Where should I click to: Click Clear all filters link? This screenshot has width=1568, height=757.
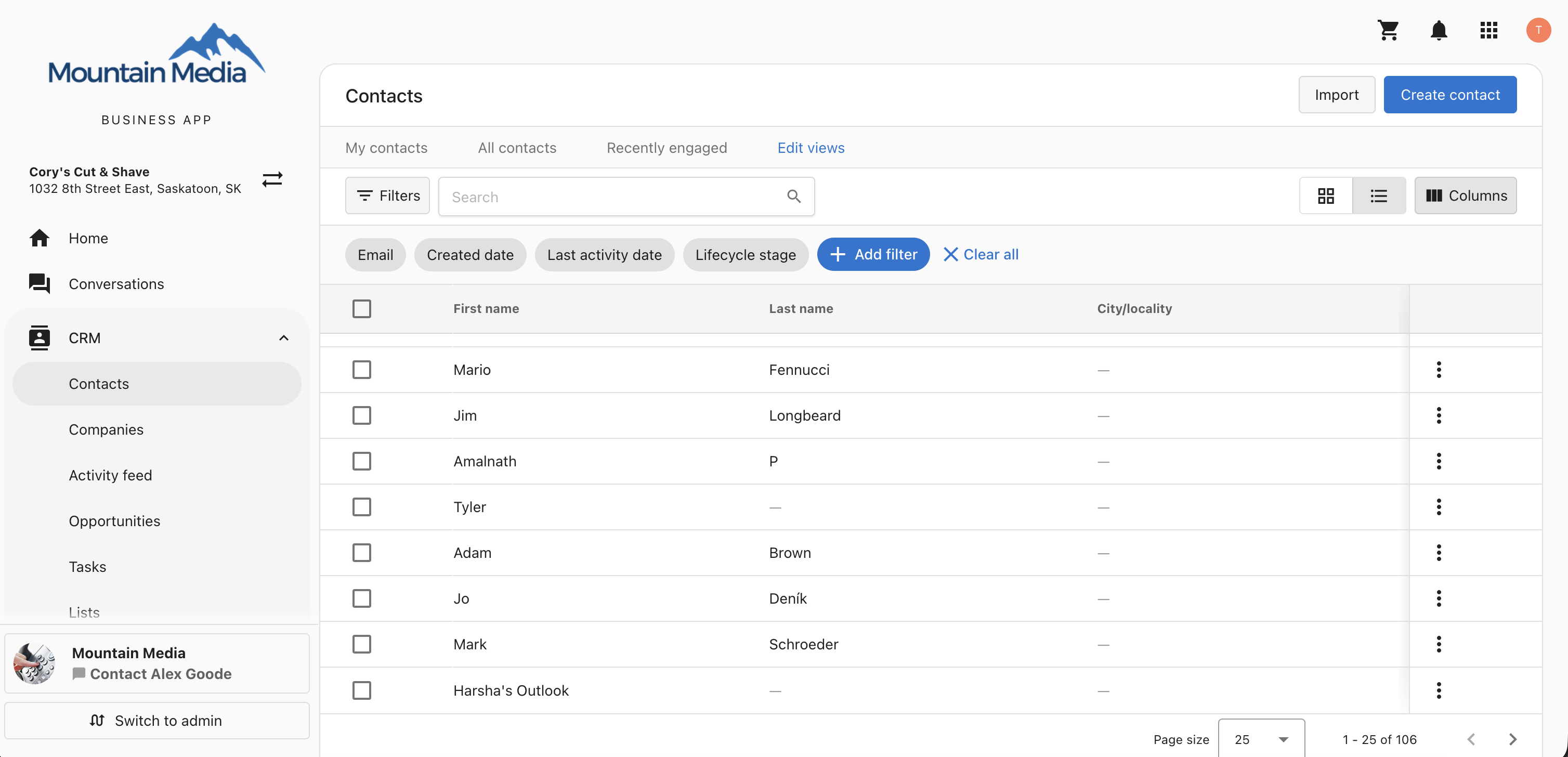point(981,254)
